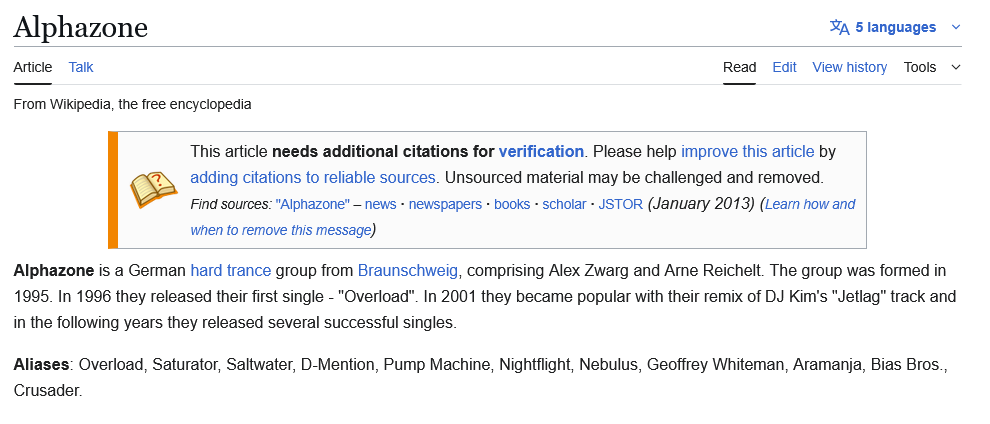Screen dimensions: 990x424
Task: Select the Read tab
Action: click(x=739, y=67)
